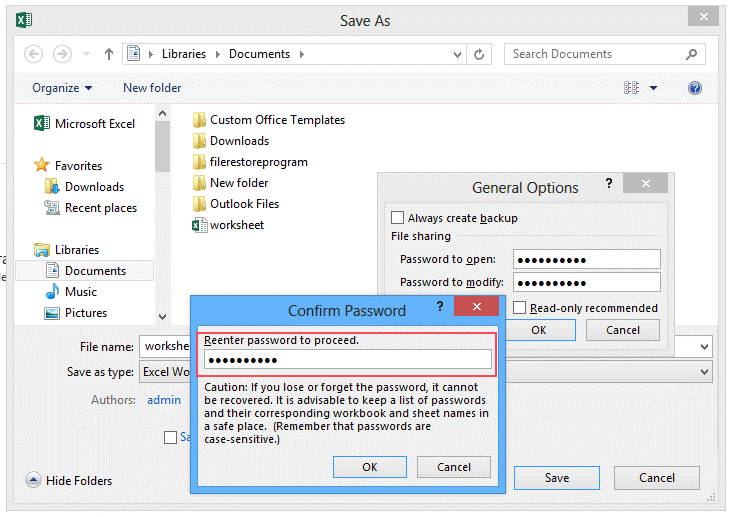732x517 pixels.
Task: Go back with the left arrow navigation button
Action: (x=34, y=54)
